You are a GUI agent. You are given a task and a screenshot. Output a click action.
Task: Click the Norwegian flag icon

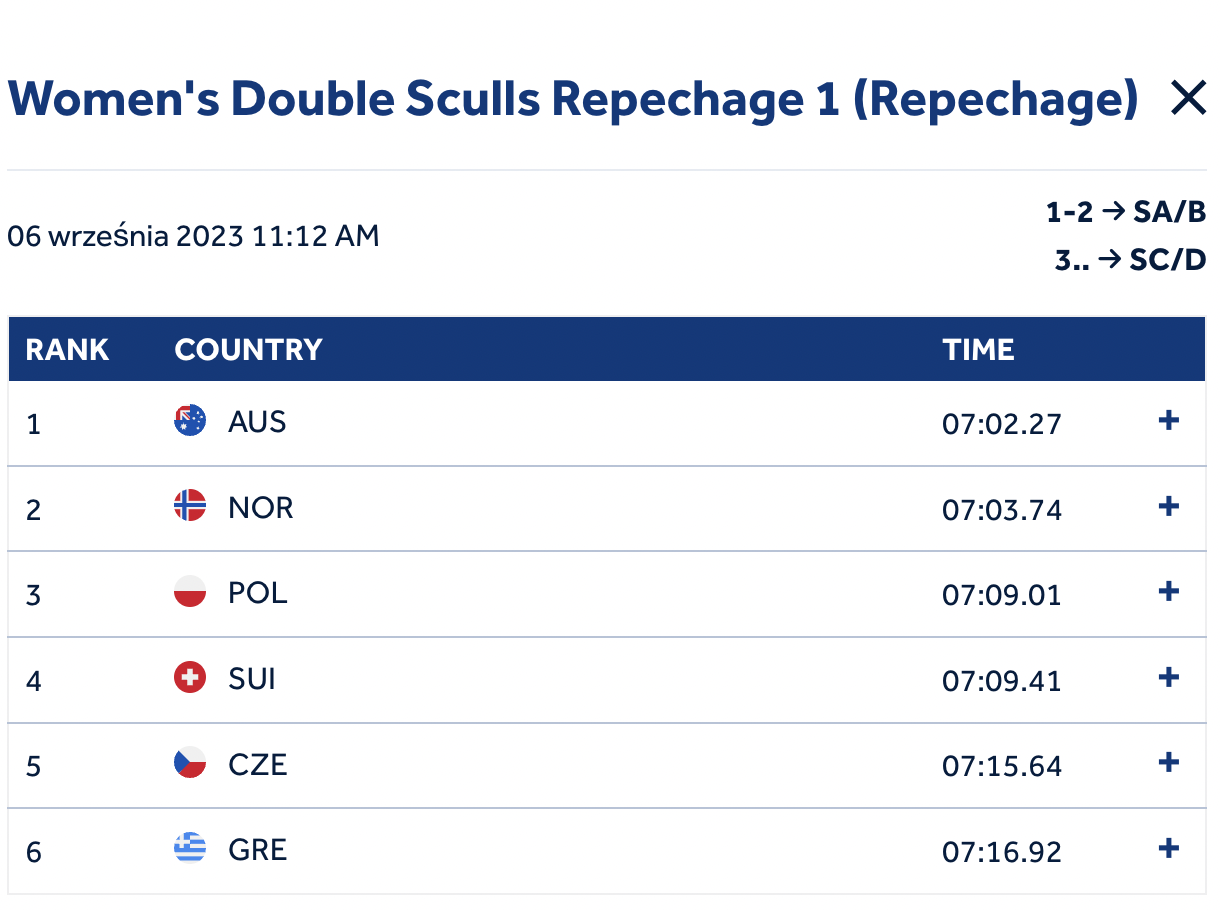point(190,506)
